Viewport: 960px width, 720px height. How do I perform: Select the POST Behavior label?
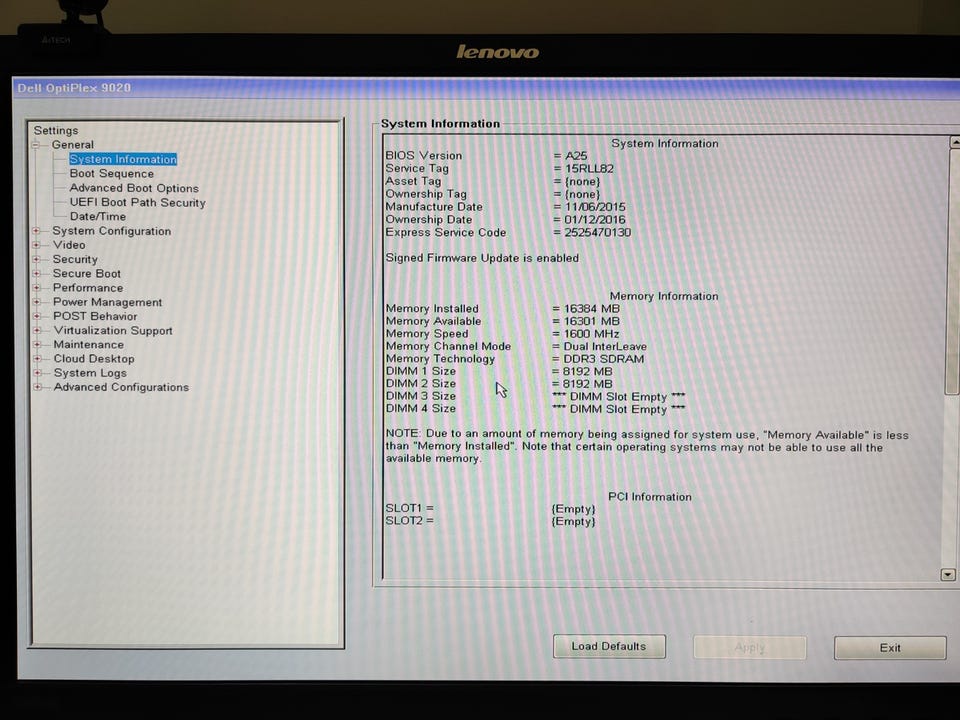click(95, 316)
